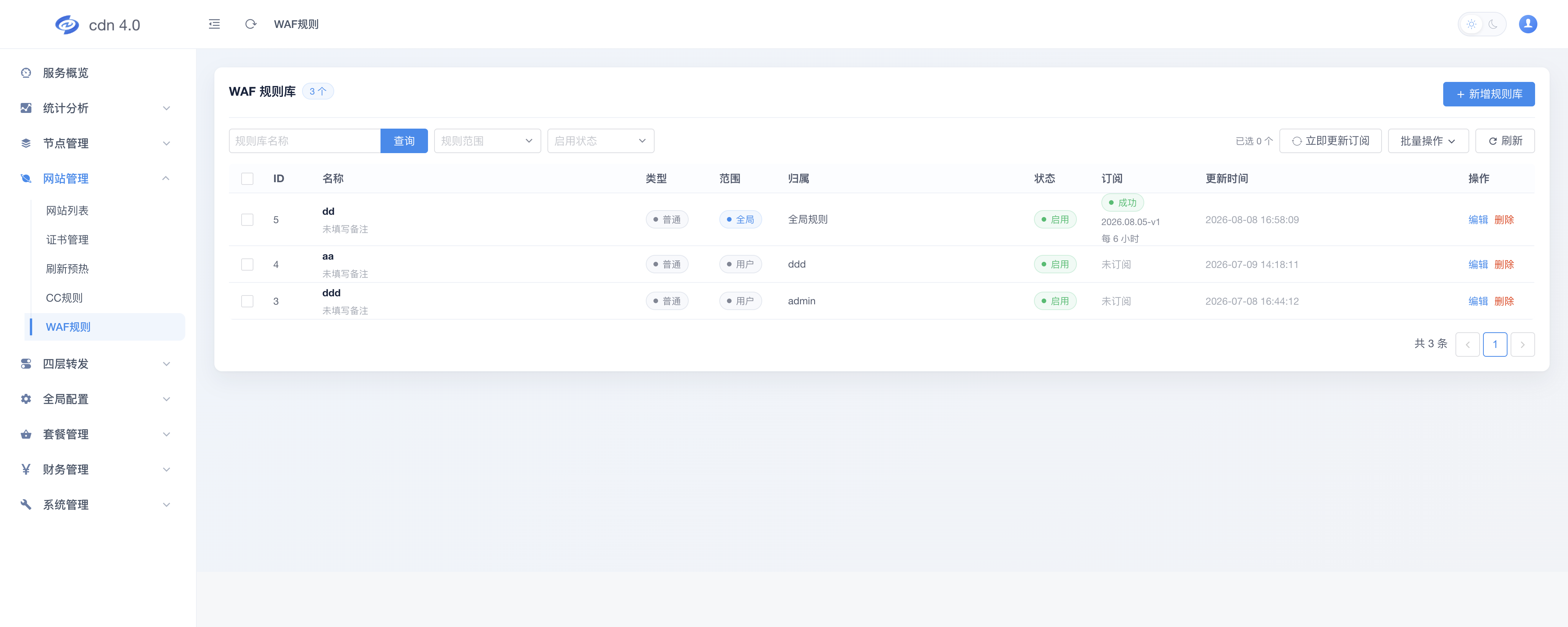1568x627 pixels.
Task: Click the 节点管理 layers icon
Action: [x=26, y=144]
